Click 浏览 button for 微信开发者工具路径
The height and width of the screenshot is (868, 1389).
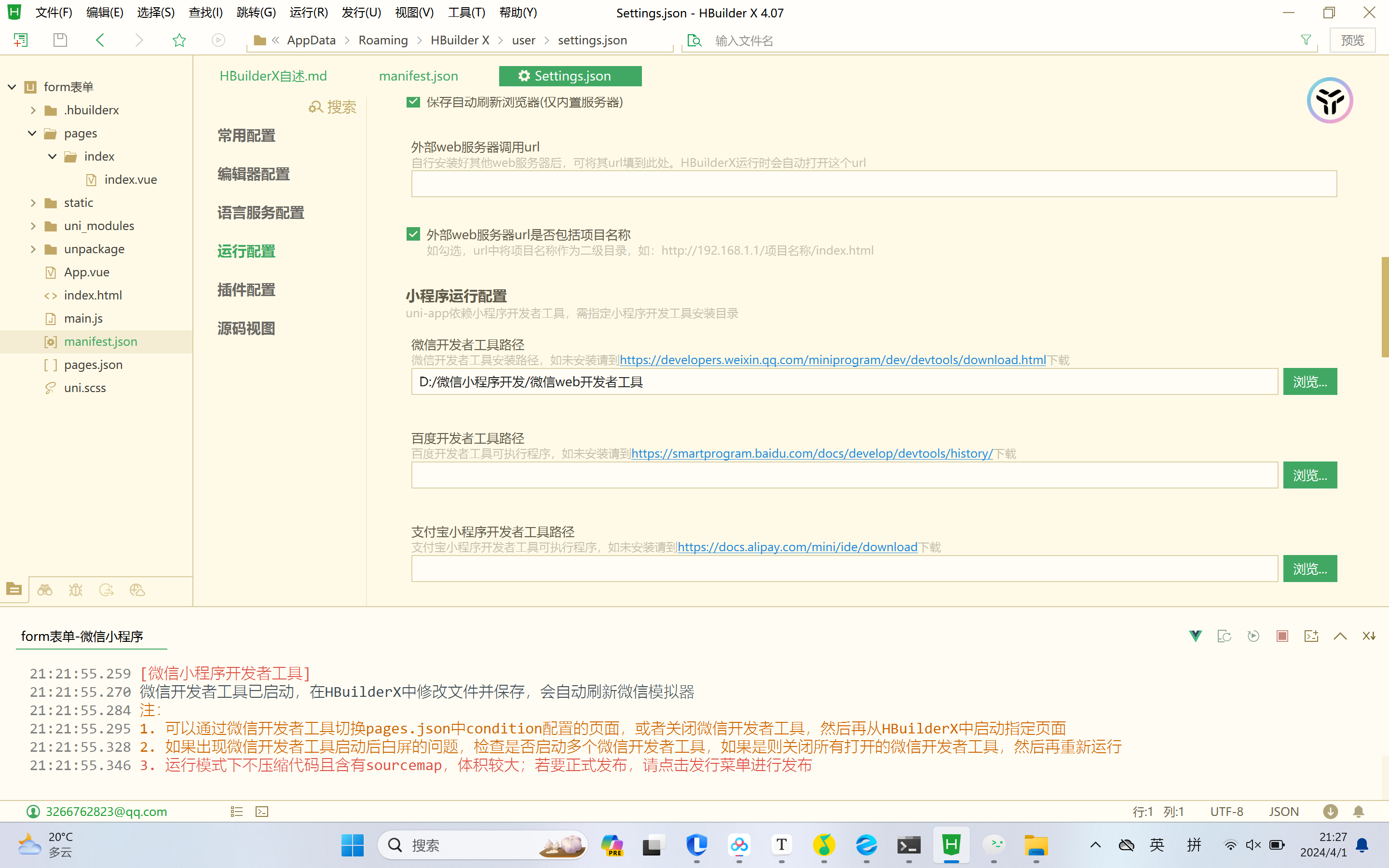[1310, 382]
